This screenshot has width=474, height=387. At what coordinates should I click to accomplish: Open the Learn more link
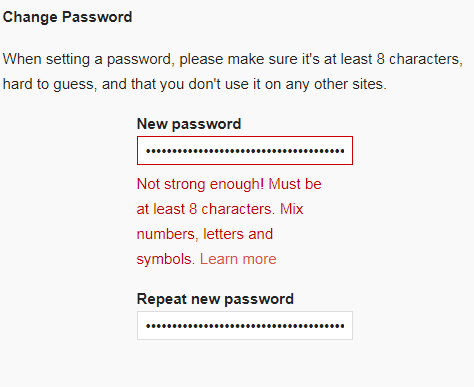[x=238, y=259]
